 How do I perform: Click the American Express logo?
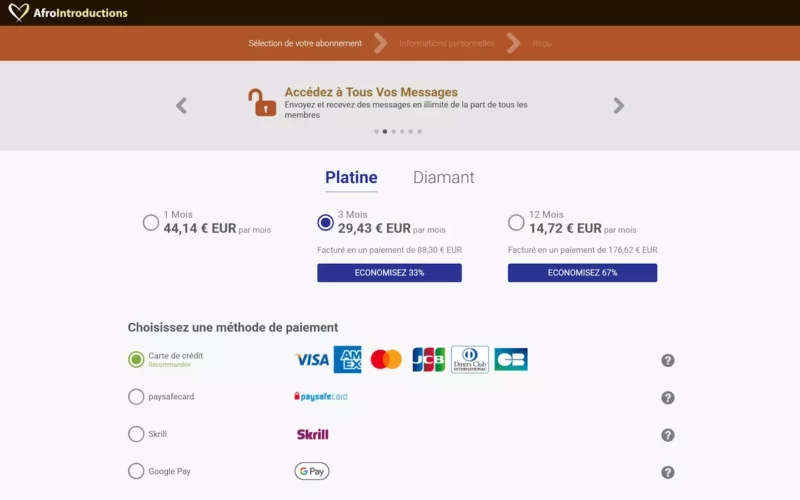coord(347,360)
